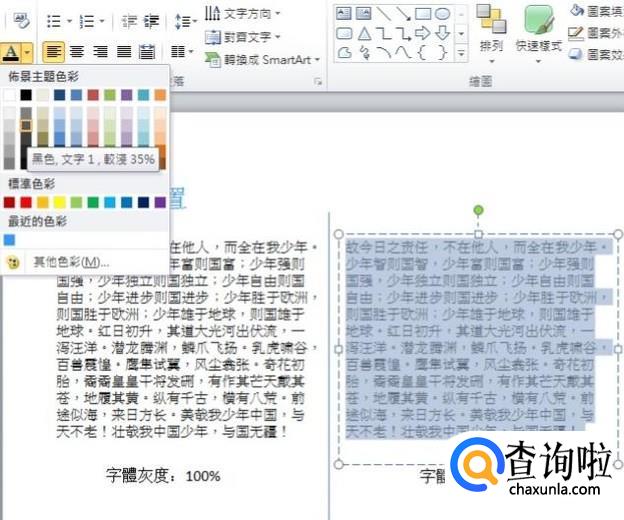Image resolution: width=624 pixels, height=520 pixels.
Task: Open the columns dropdown
Action: pyautogui.click(x=181, y=52)
